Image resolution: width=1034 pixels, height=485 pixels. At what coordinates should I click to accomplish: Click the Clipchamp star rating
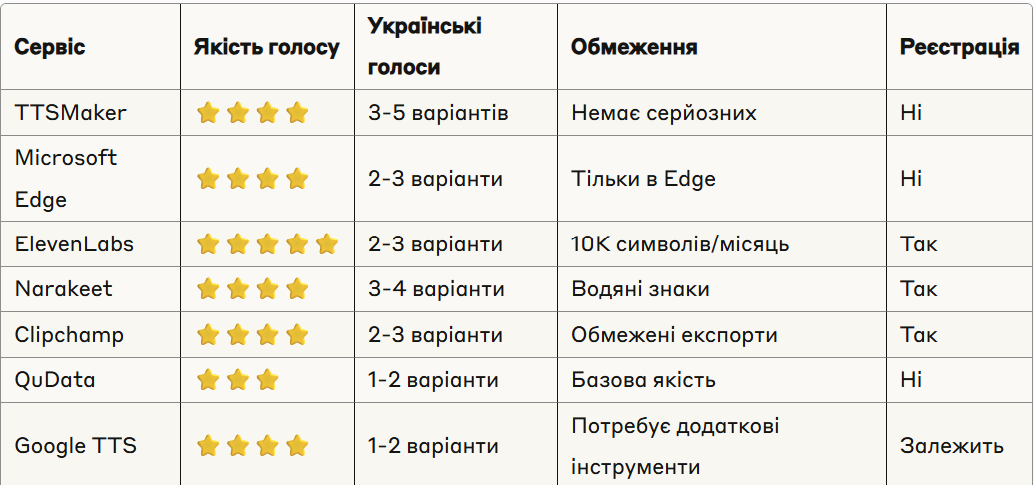(253, 335)
